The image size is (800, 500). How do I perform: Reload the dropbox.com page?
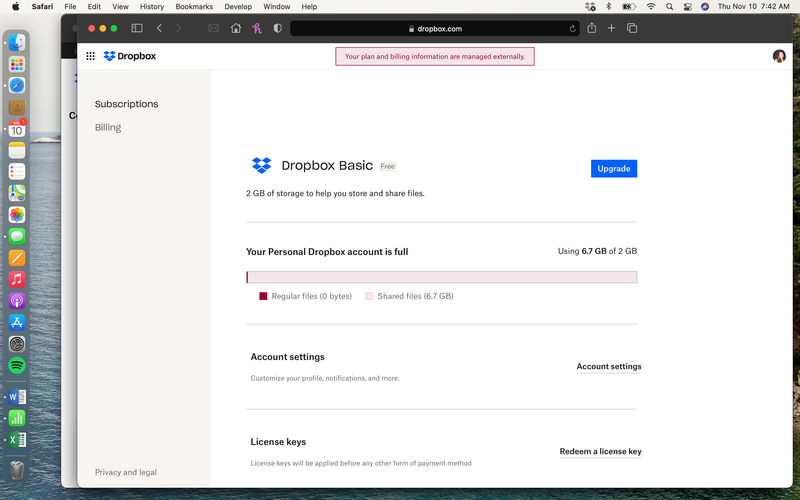click(573, 29)
